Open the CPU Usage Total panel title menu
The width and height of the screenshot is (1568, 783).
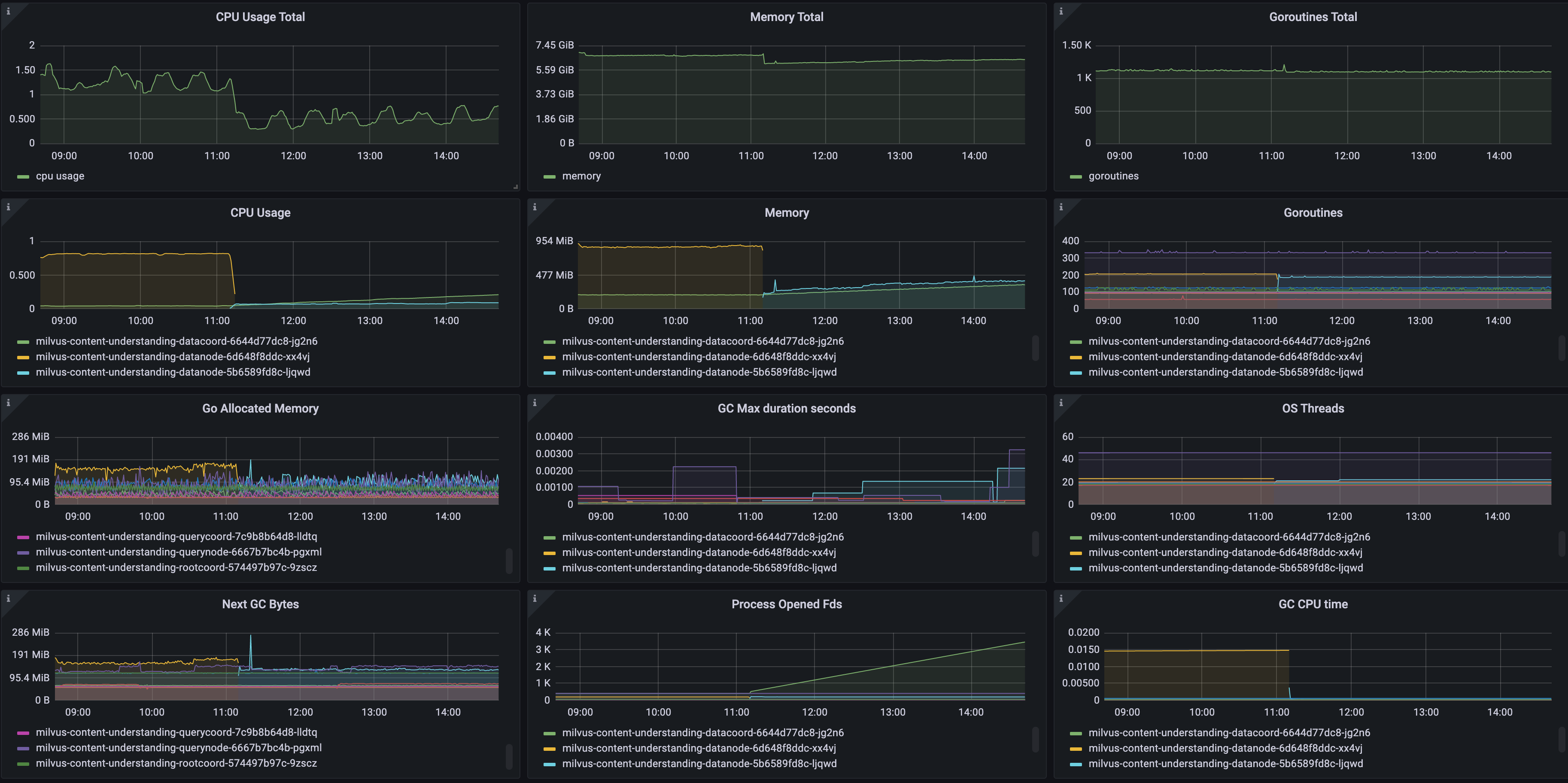click(260, 17)
